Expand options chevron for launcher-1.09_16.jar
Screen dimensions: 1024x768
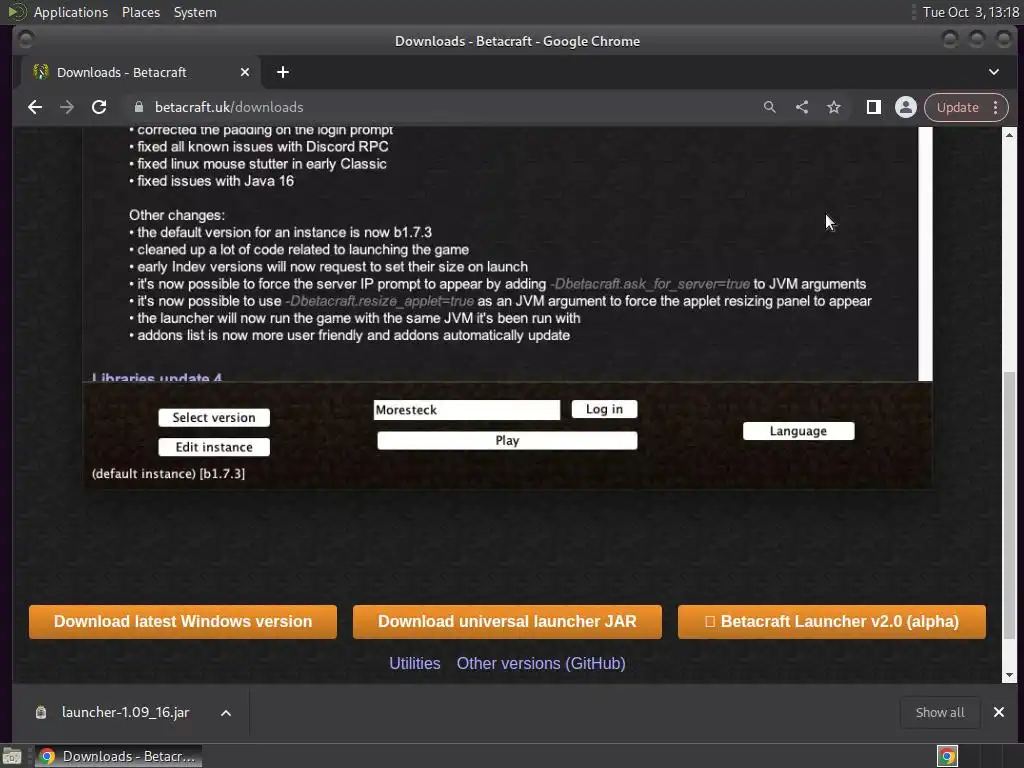[x=226, y=712]
